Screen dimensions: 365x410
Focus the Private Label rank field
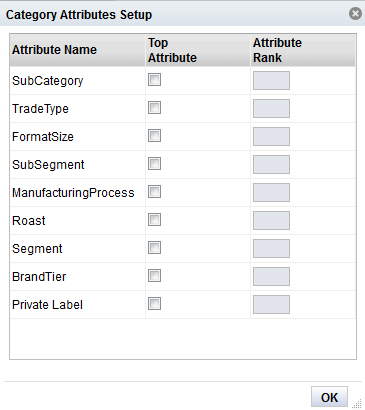click(271, 304)
